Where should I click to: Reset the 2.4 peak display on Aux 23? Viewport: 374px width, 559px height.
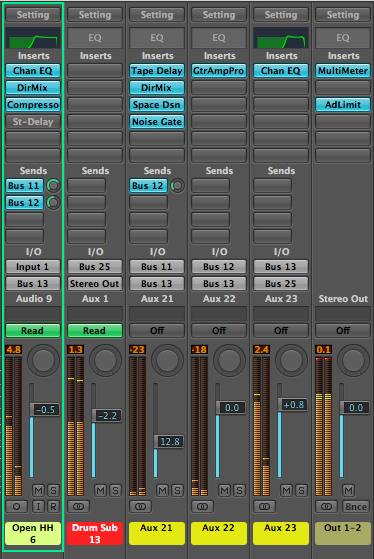[262, 349]
